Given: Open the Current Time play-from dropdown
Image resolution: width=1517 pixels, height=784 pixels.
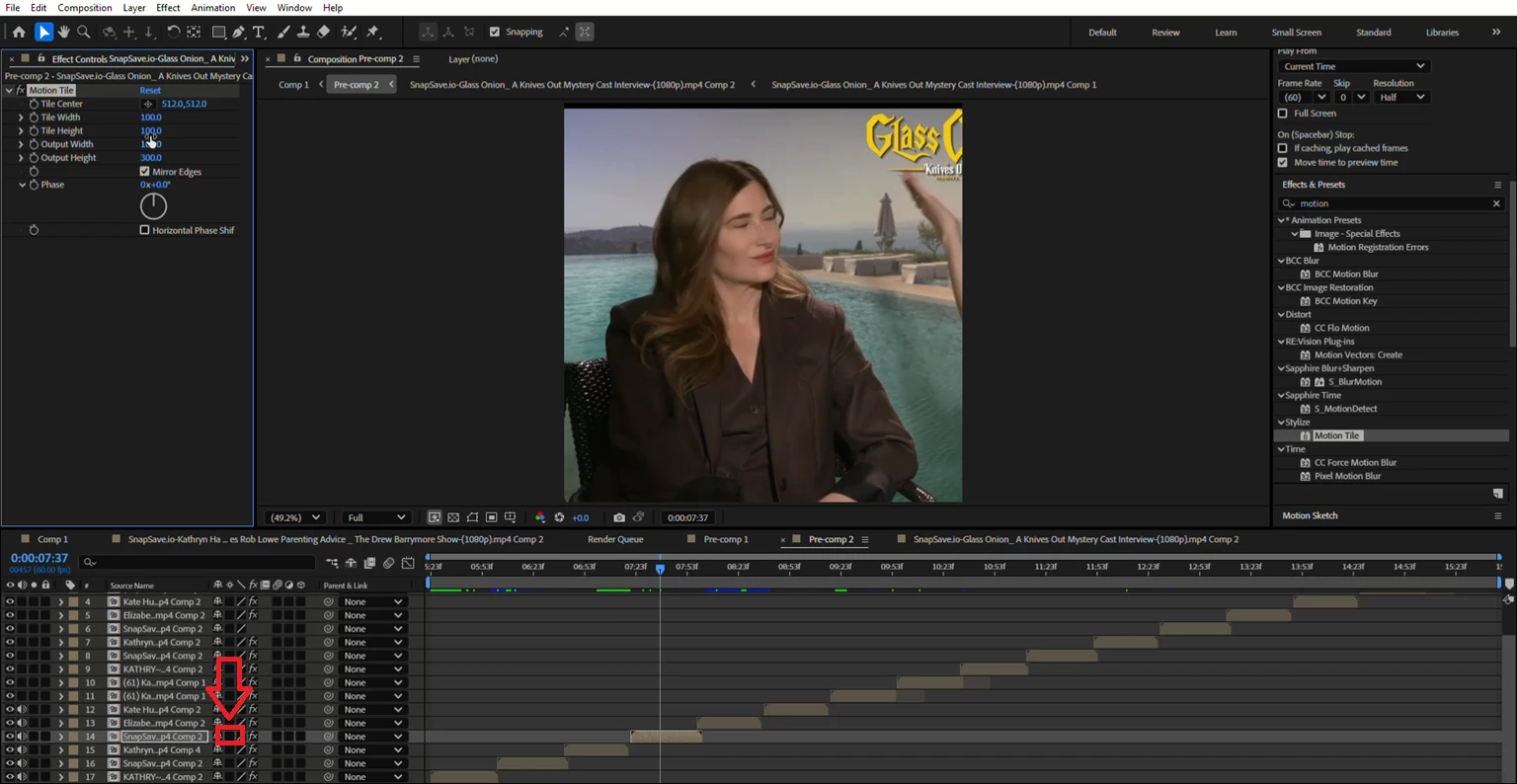Looking at the screenshot, I should 1353,66.
